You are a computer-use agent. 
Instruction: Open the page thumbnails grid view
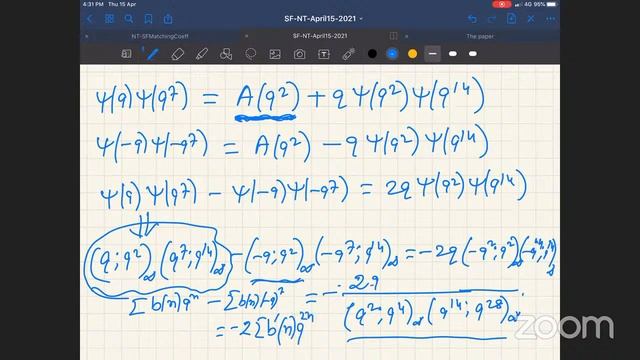[x=109, y=19]
